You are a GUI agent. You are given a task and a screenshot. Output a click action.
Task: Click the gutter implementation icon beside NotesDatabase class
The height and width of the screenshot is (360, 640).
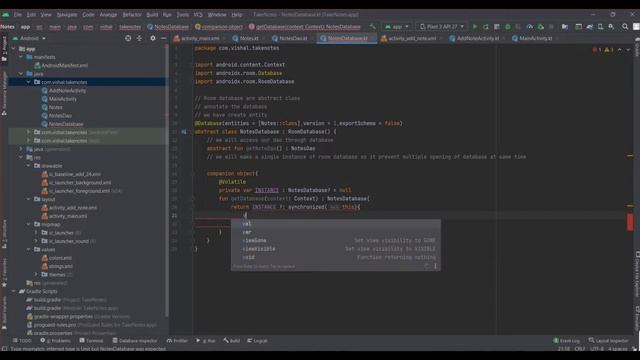click(x=184, y=132)
